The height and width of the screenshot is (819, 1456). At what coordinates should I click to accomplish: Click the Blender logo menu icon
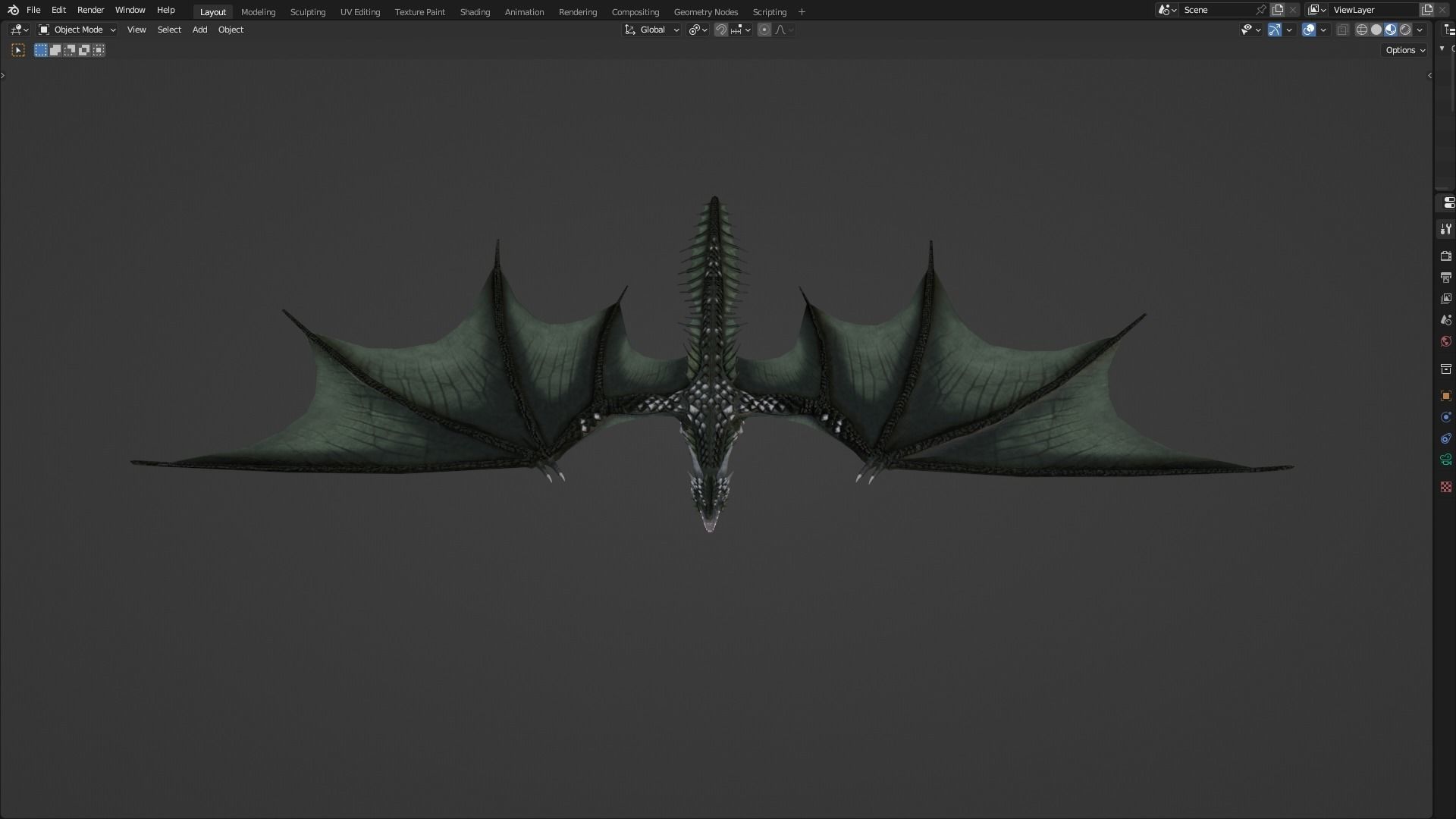pyautogui.click(x=13, y=10)
